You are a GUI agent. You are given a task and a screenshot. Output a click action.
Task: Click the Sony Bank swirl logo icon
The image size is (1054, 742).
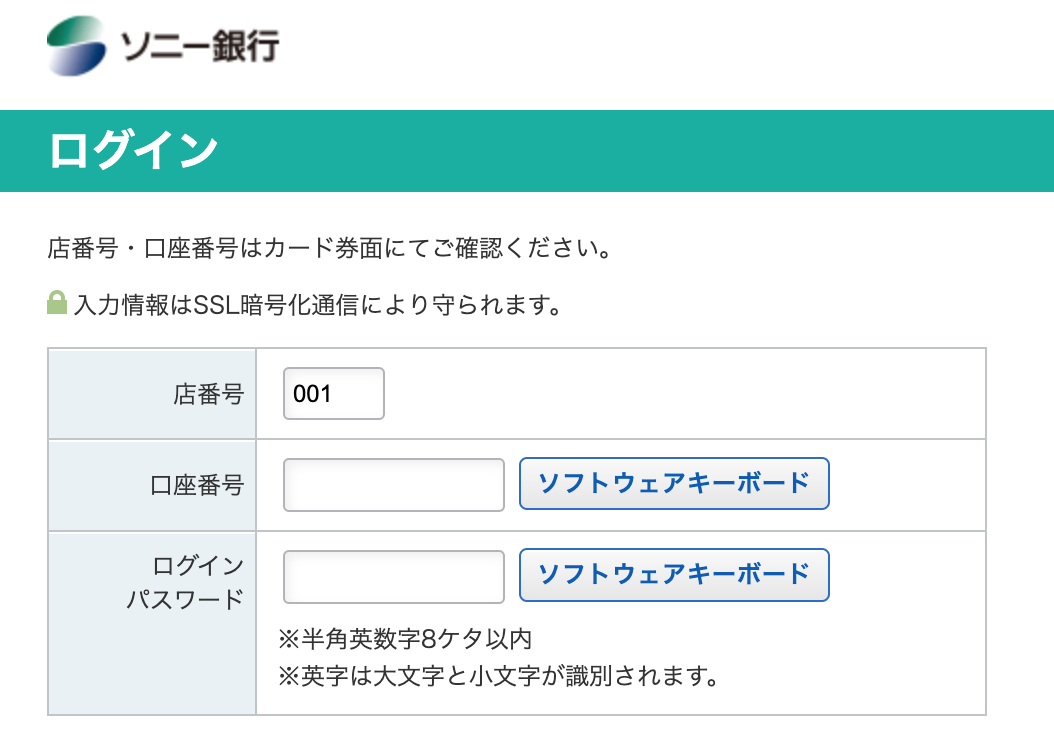click(76, 46)
